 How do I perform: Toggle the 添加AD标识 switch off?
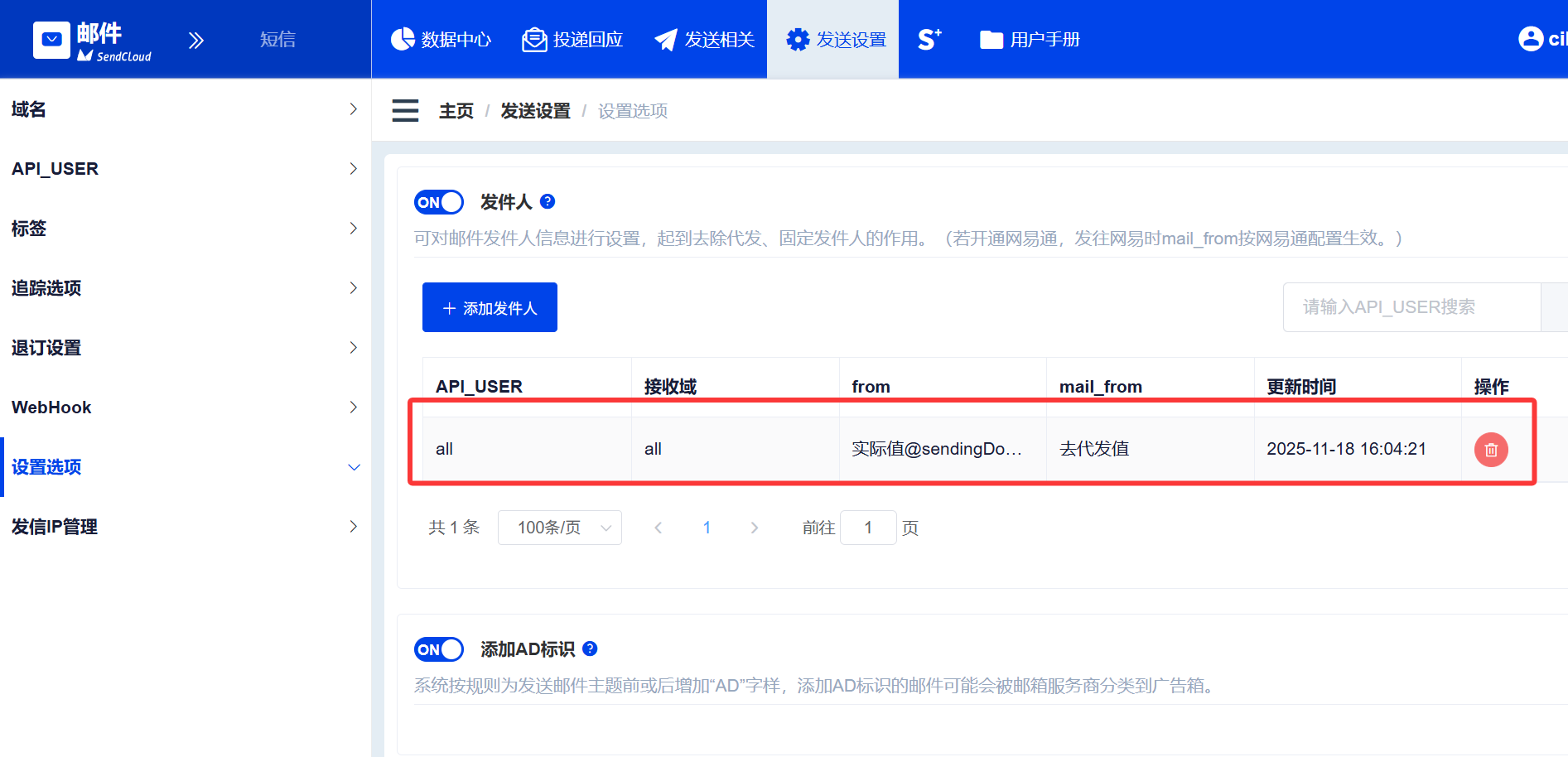(x=439, y=649)
